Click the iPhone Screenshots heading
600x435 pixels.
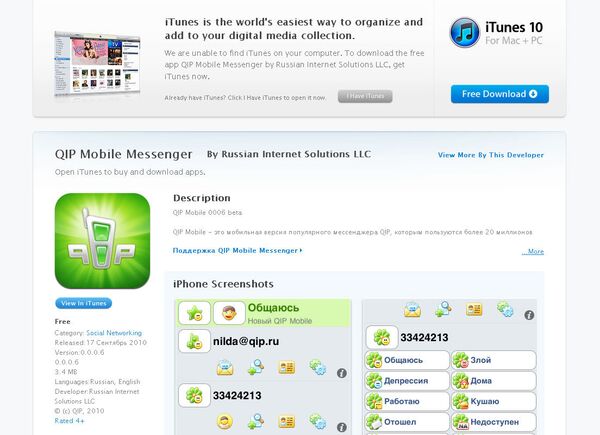pyautogui.click(x=223, y=284)
